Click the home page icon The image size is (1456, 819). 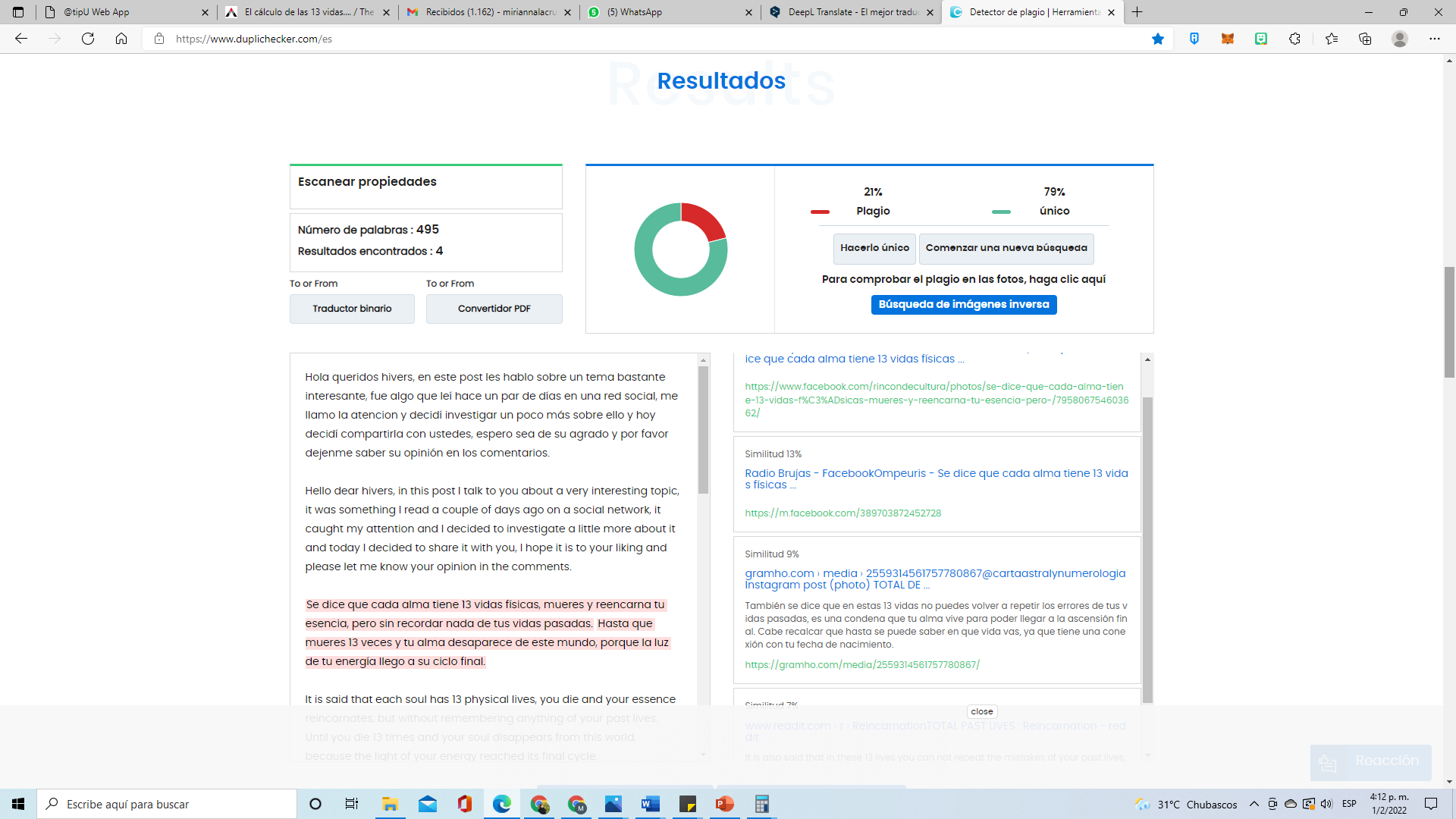click(121, 39)
